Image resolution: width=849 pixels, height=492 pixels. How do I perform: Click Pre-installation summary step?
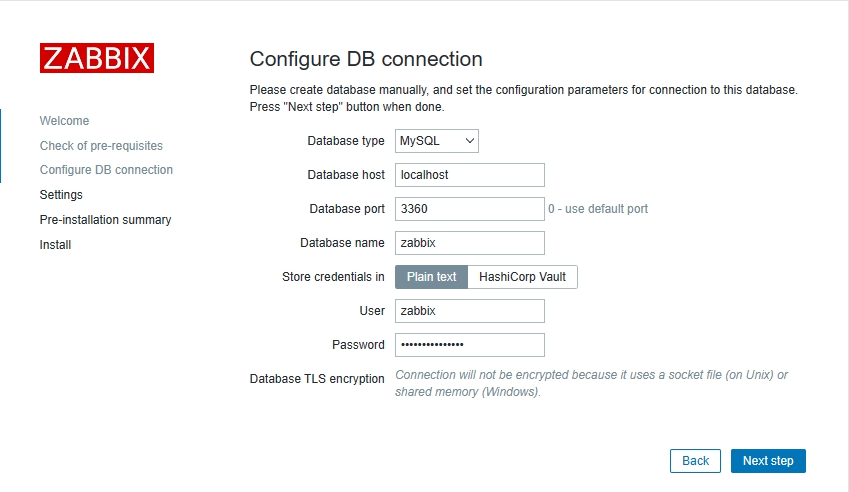tap(105, 220)
